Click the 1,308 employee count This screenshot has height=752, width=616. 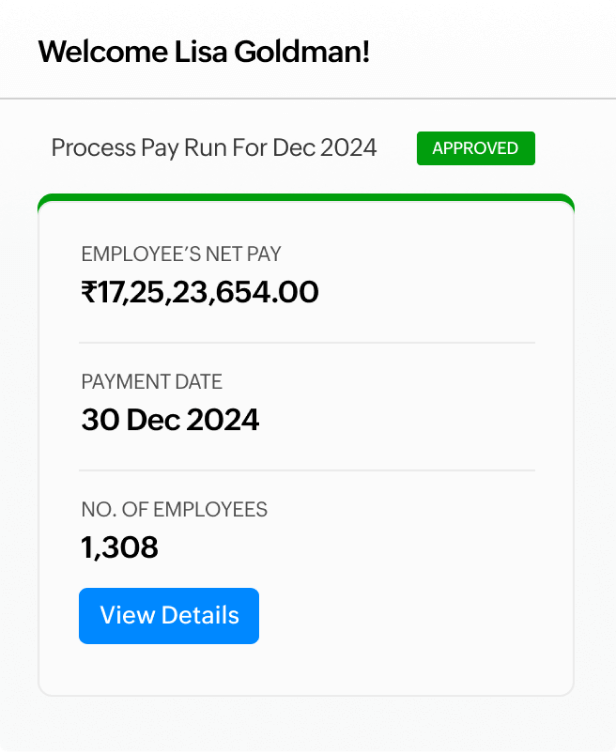[x=119, y=548]
